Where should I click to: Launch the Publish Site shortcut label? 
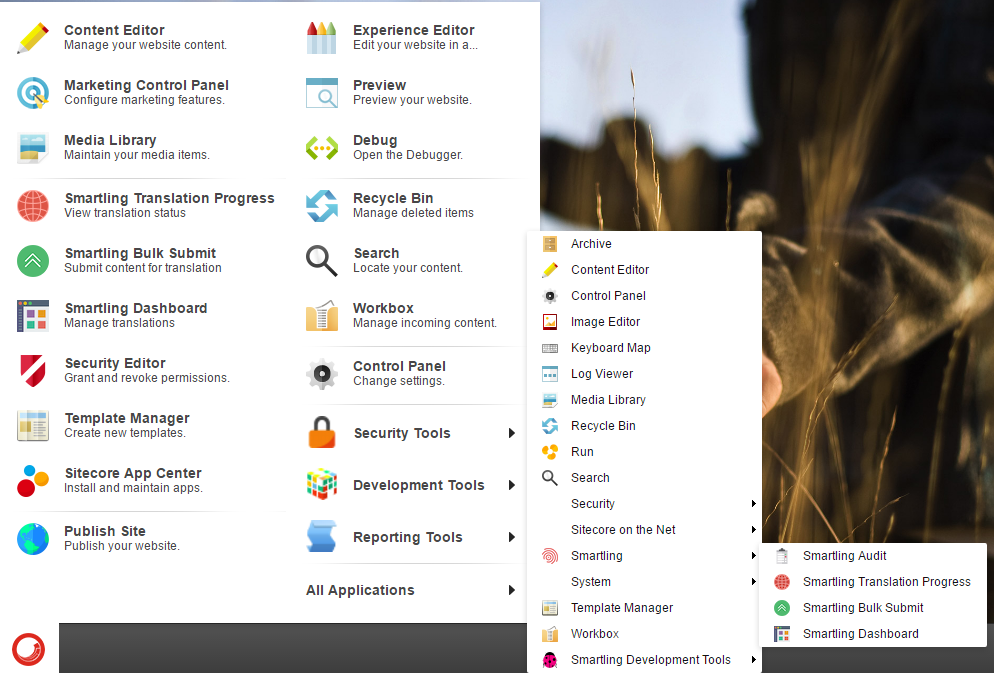tap(105, 531)
